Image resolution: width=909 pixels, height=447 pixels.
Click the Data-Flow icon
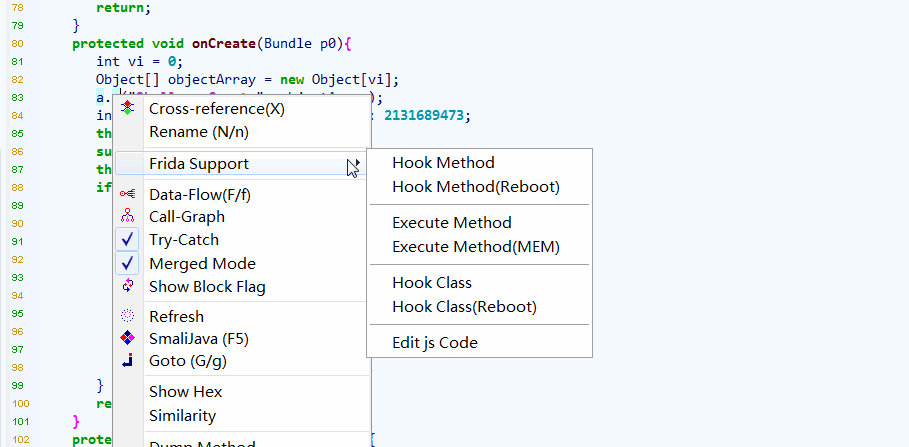coord(127,193)
